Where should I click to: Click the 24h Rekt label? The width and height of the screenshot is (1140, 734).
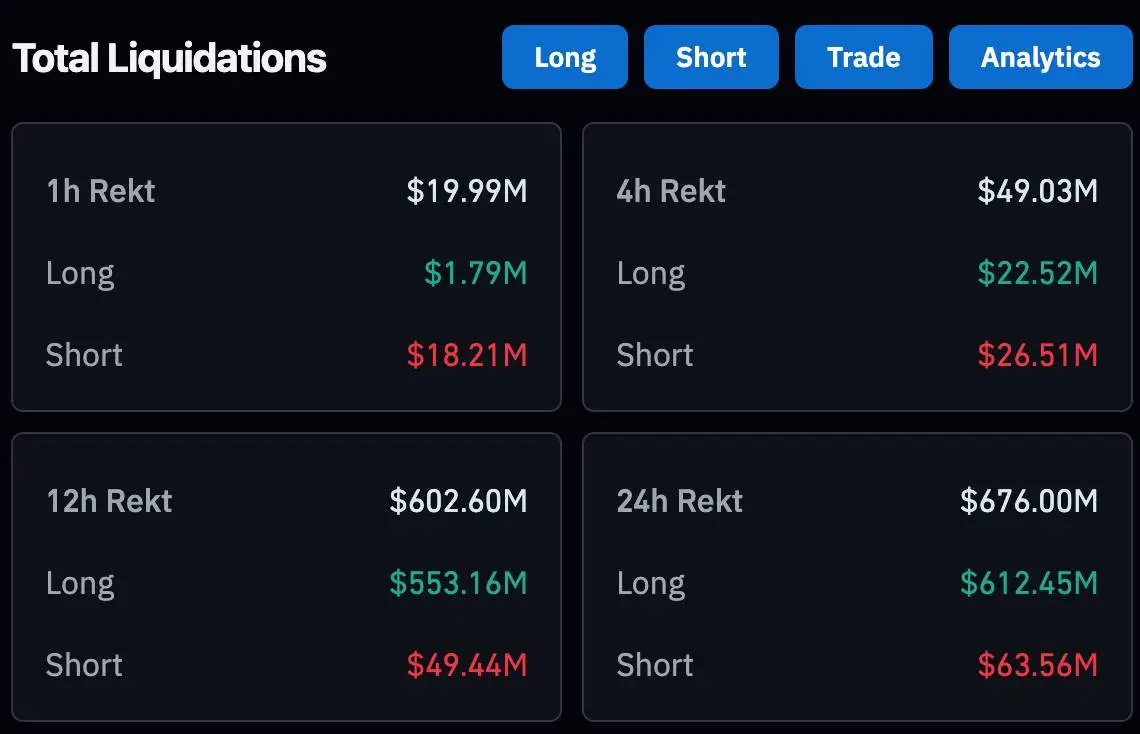[680, 501]
